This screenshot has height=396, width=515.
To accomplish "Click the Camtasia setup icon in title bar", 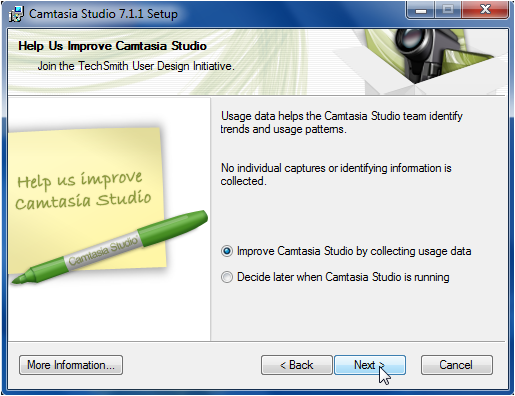I will point(16,14).
